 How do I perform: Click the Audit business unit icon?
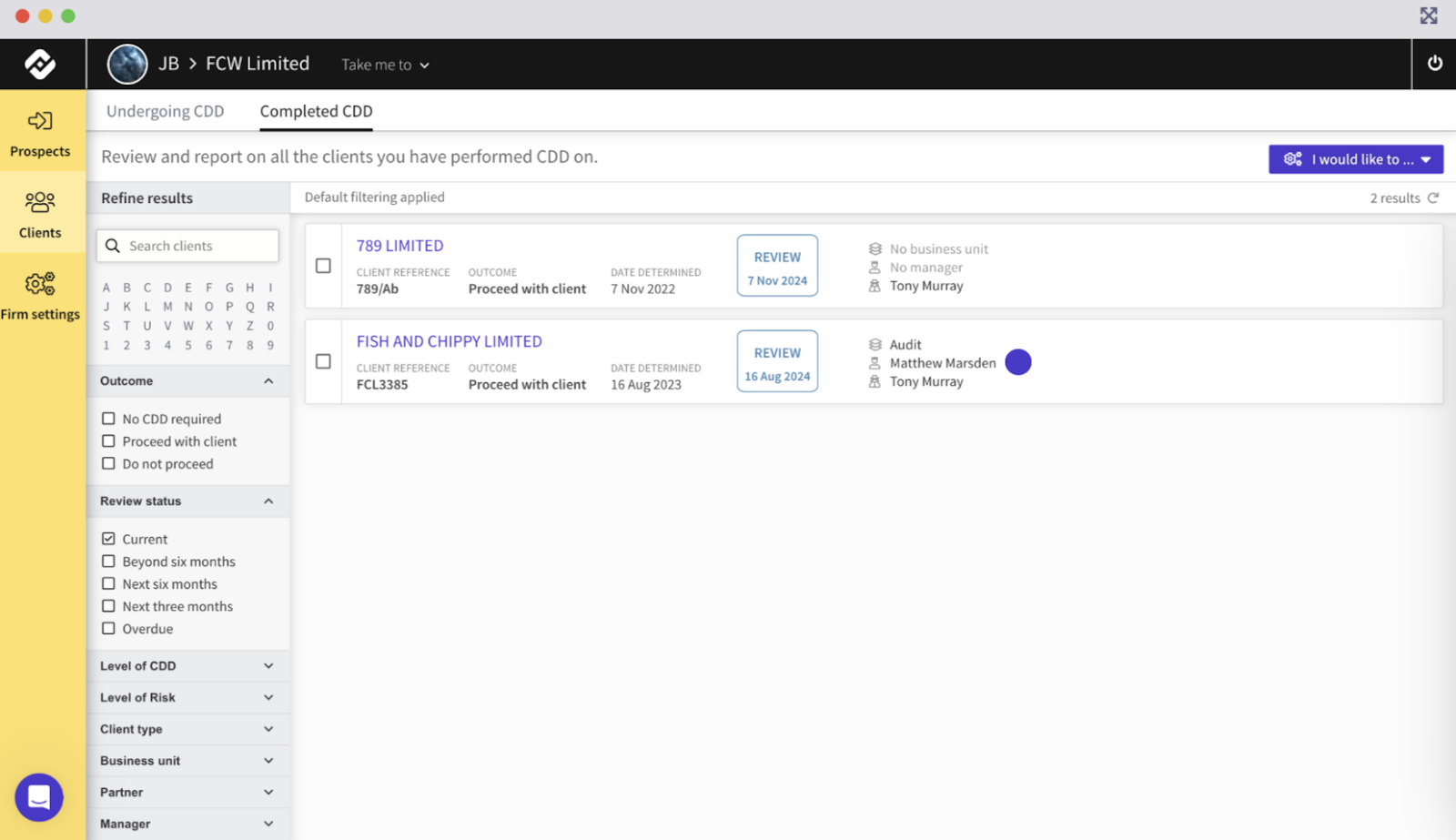tap(875, 344)
